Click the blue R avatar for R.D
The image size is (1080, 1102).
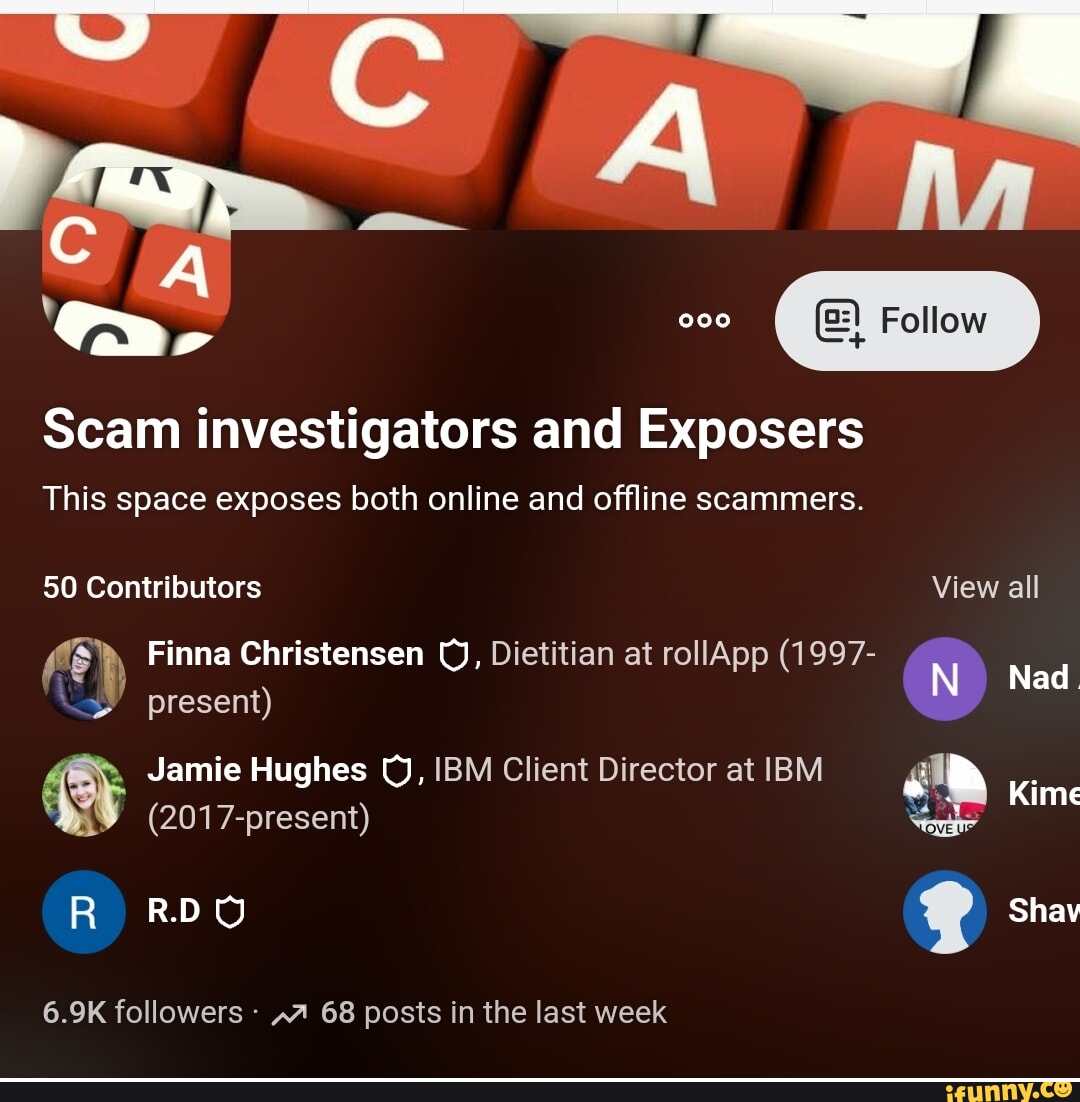pos(84,912)
